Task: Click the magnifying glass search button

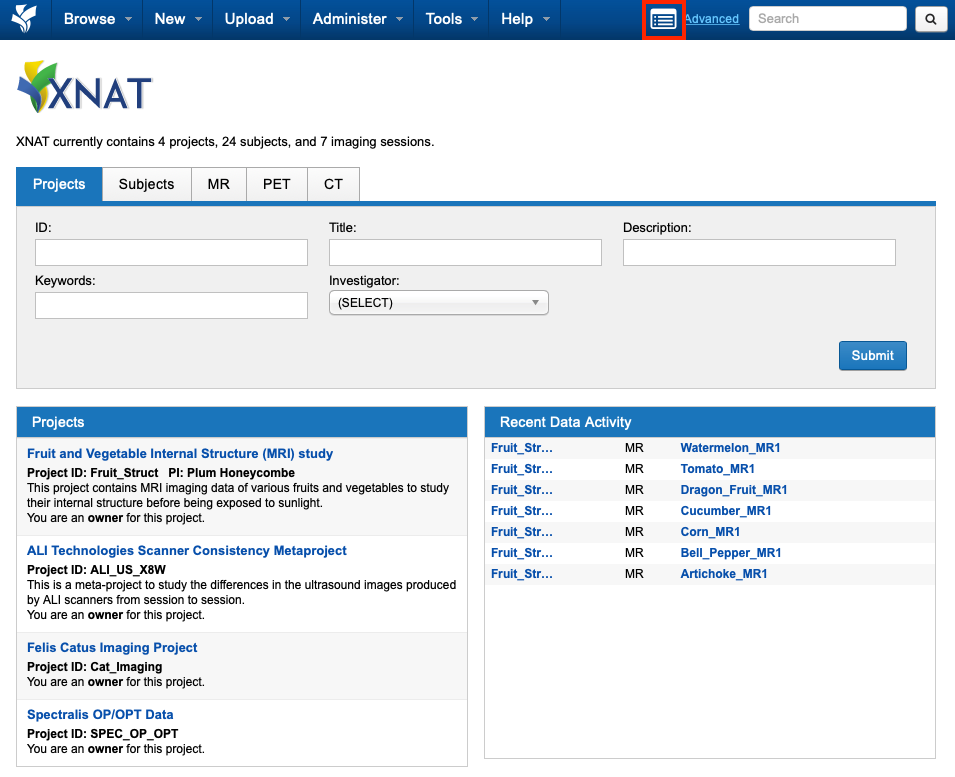Action: click(930, 19)
